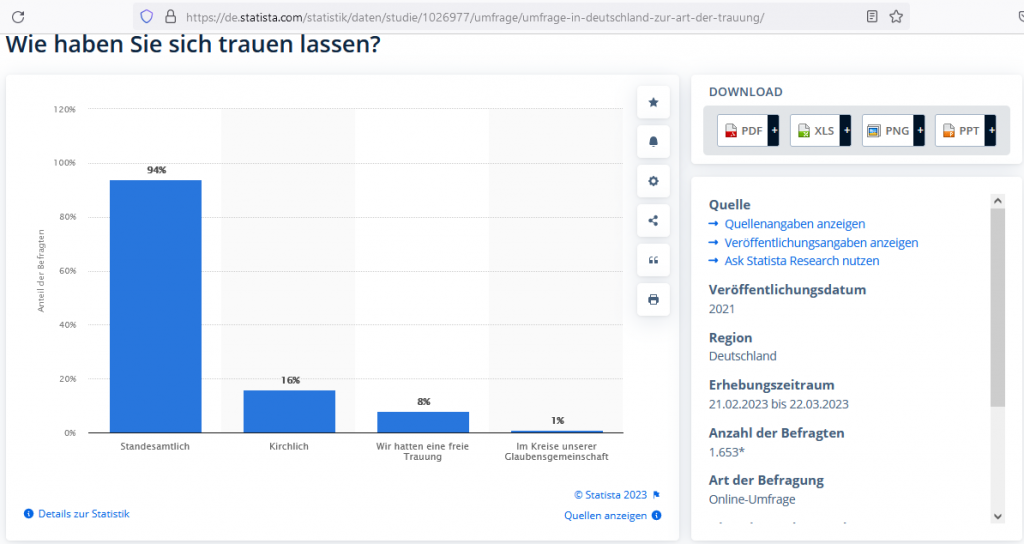
Task: Click the star favorite icon
Action: tap(653, 102)
